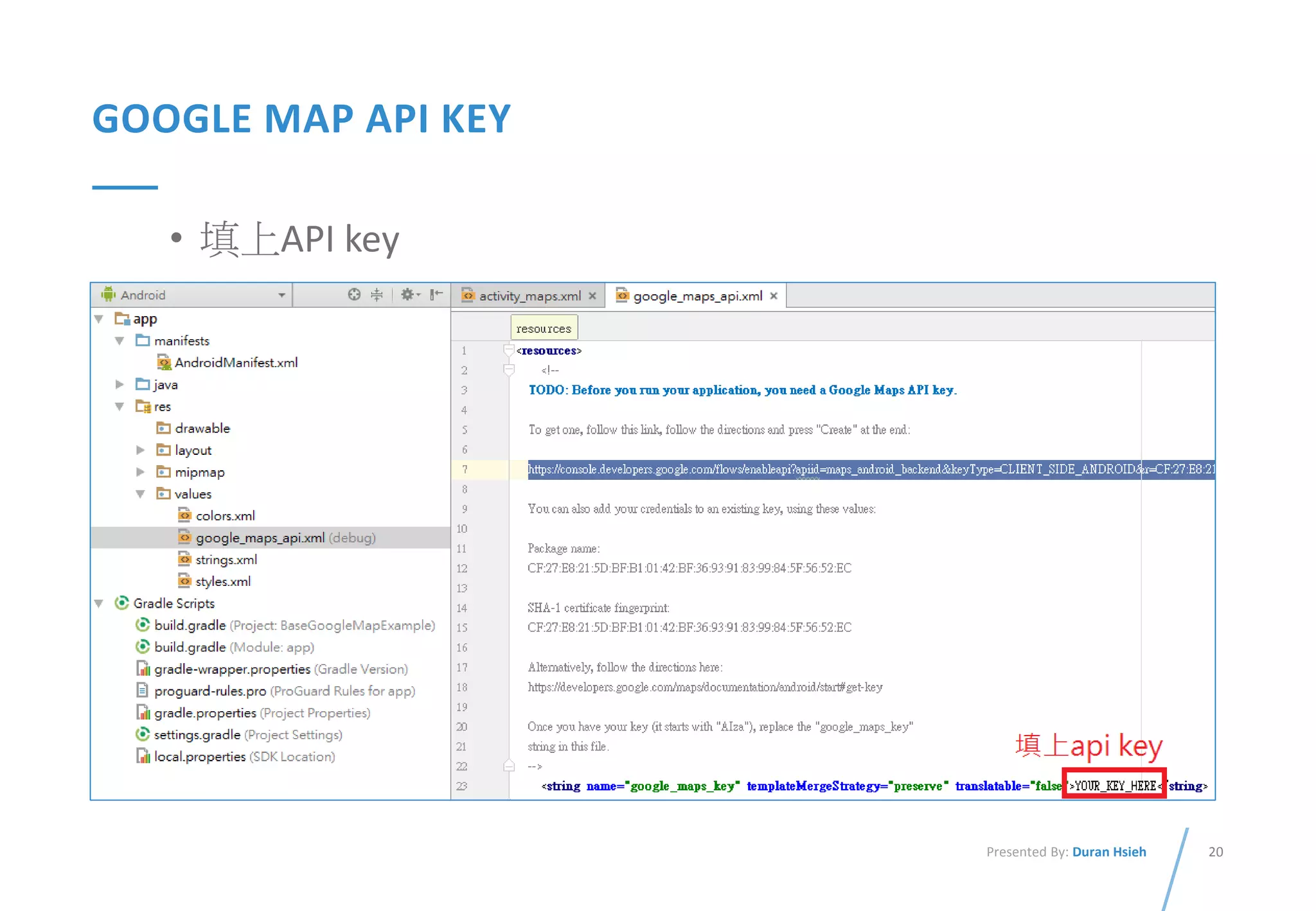Expand the layout folder
1316x911 pixels.
tap(140, 450)
